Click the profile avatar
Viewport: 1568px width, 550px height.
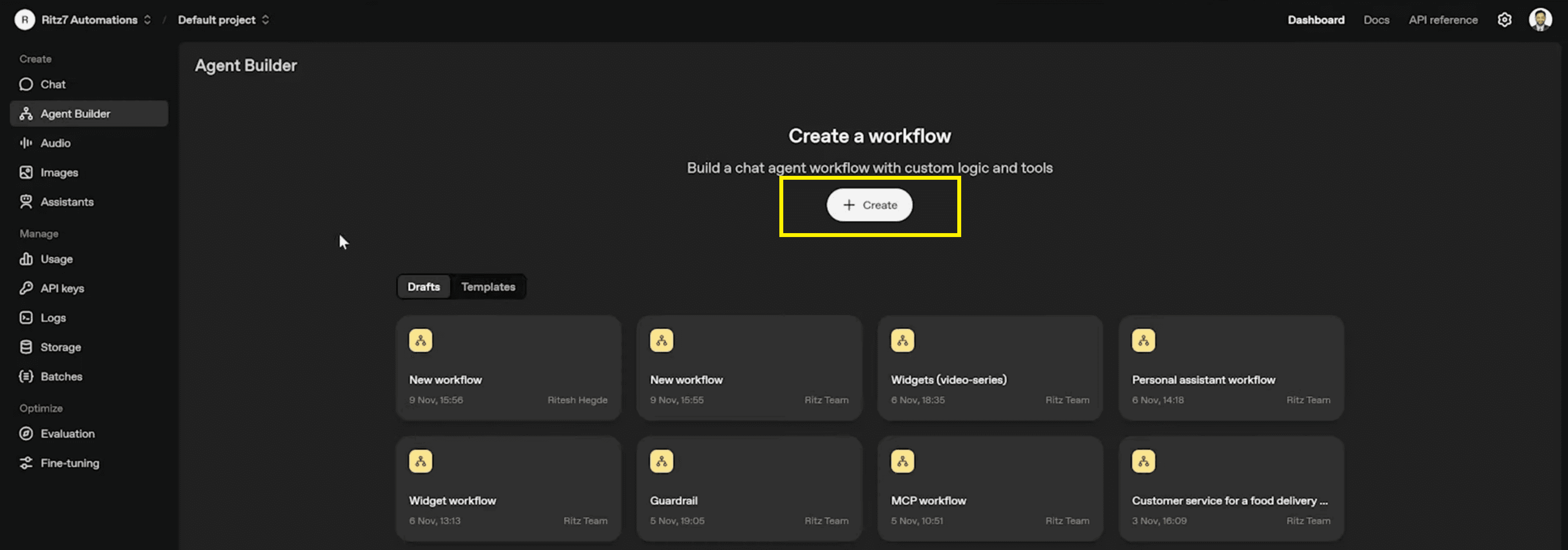(1541, 20)
